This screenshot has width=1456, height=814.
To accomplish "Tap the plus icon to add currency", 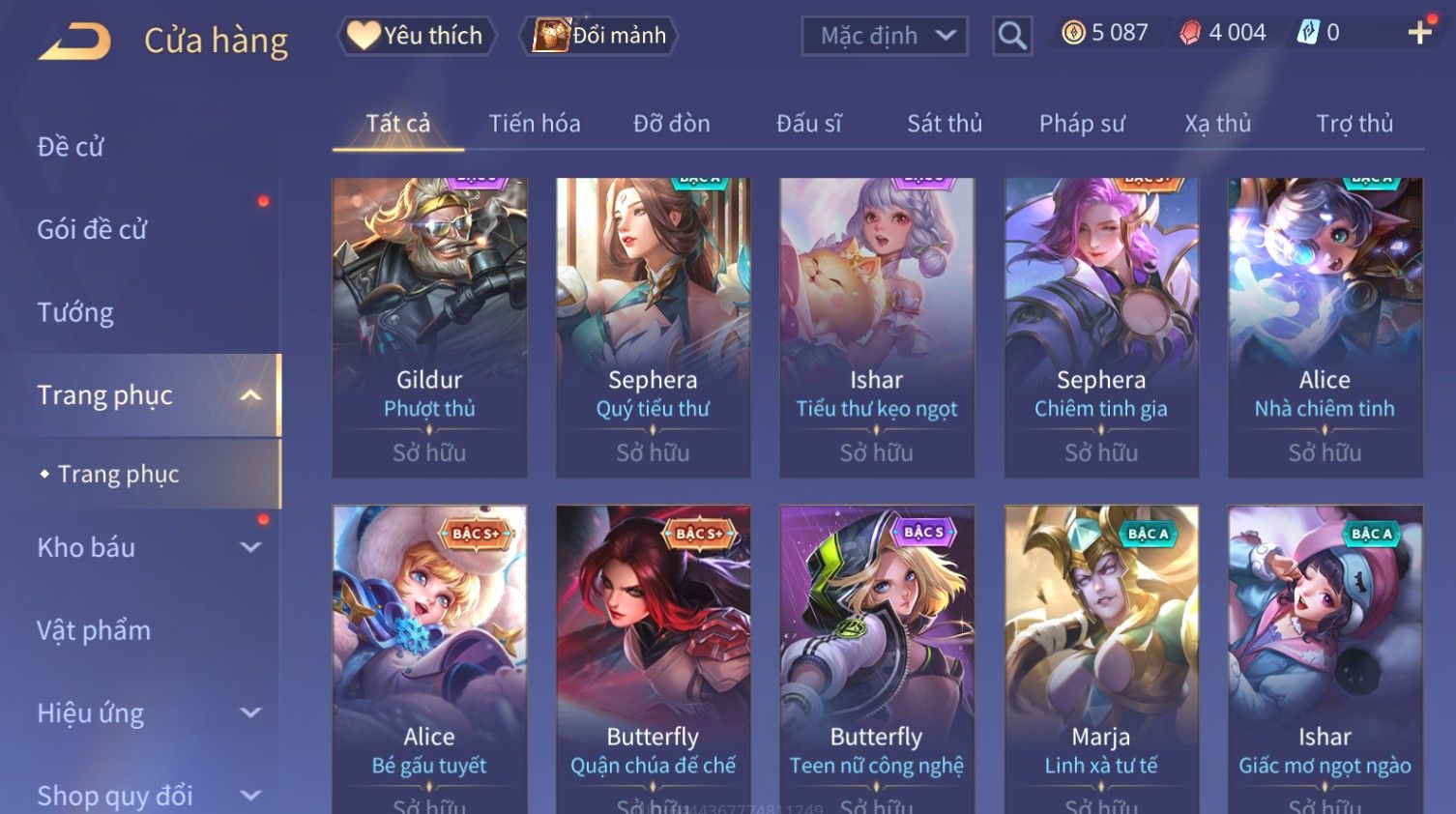I will coord(1419,33).
